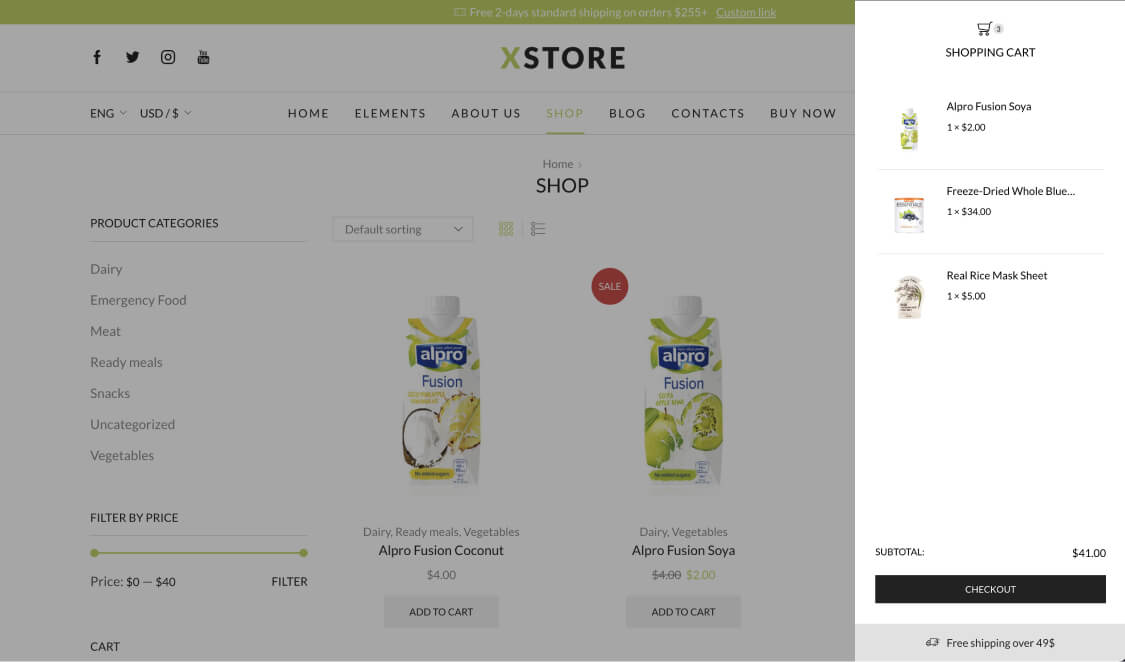Open the Facebook social icon
Screen dimensions: 1125x662
click(x=97, y=57)
